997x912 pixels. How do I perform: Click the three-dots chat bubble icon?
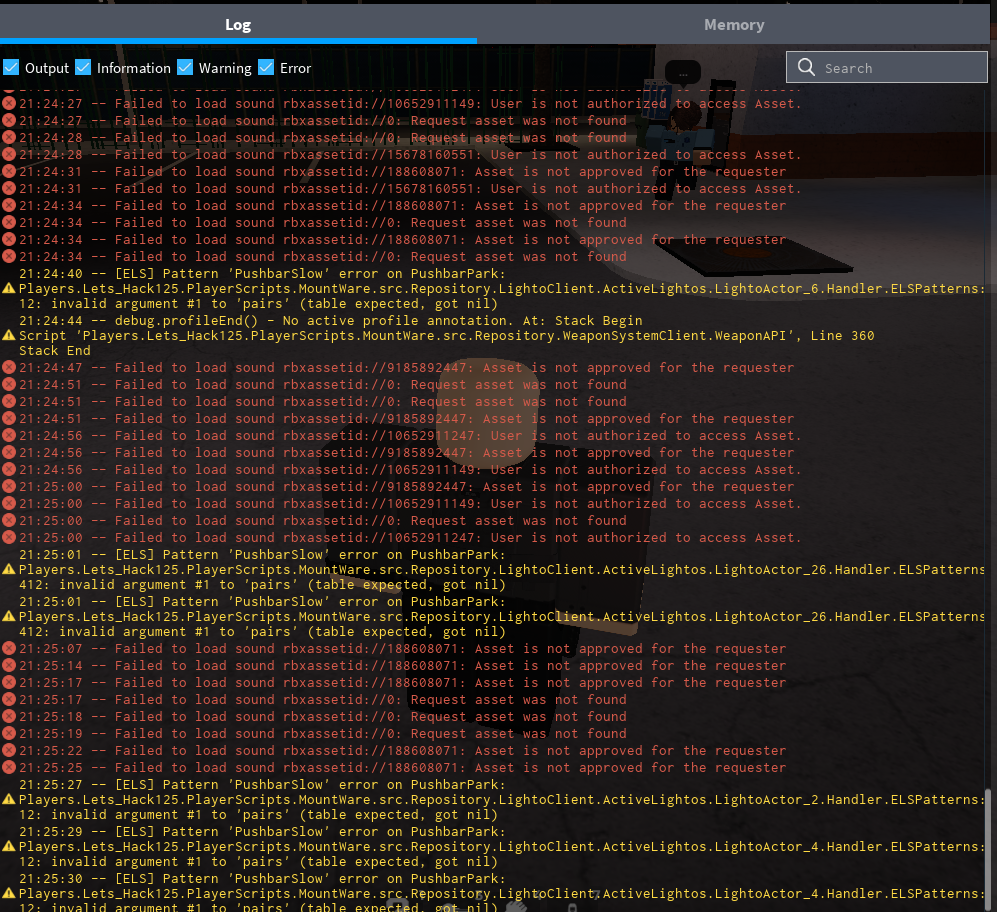click(684, 73)
